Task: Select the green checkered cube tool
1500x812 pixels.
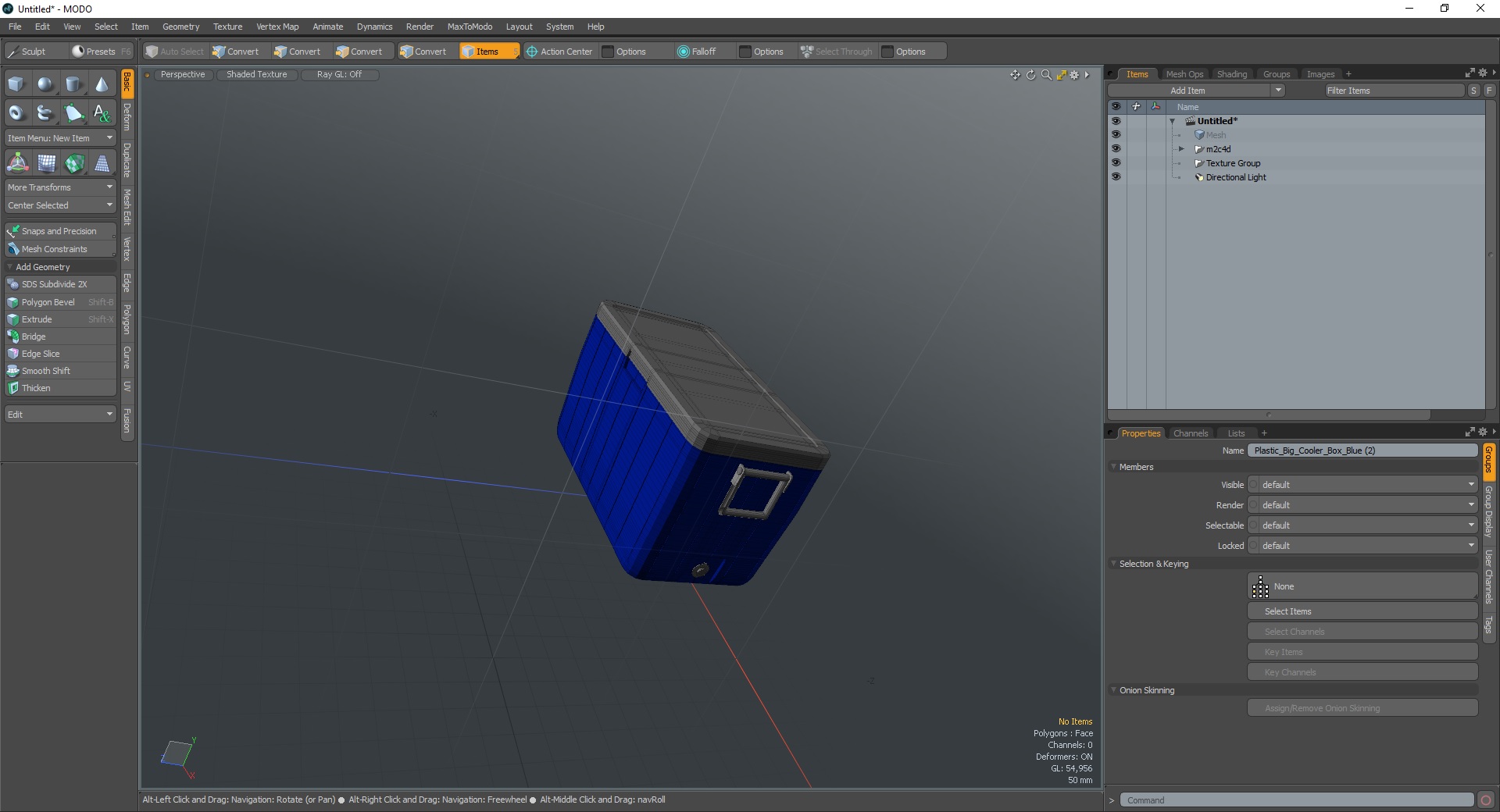Action: pos(74,163)
